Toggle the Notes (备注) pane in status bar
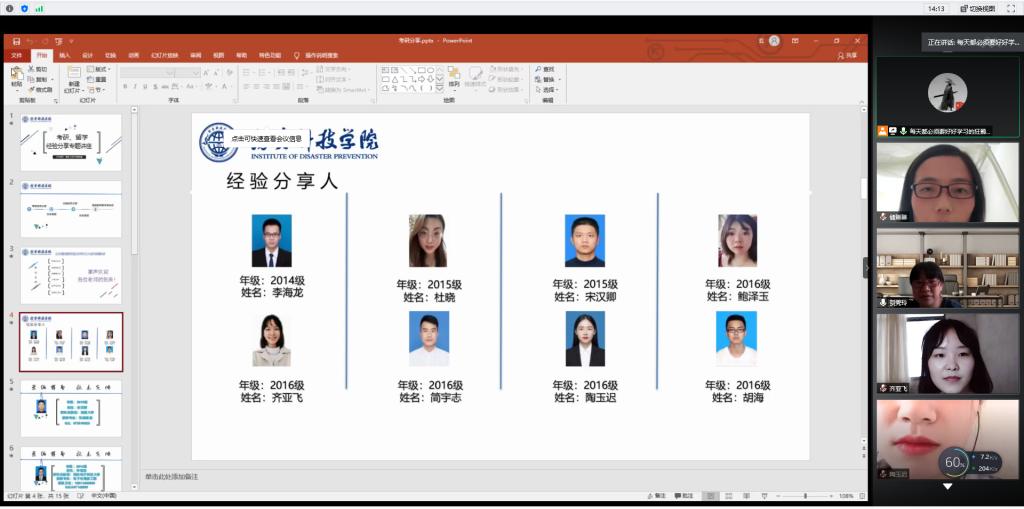Screen dimensions: 1024x509 (x=655, y=496)
